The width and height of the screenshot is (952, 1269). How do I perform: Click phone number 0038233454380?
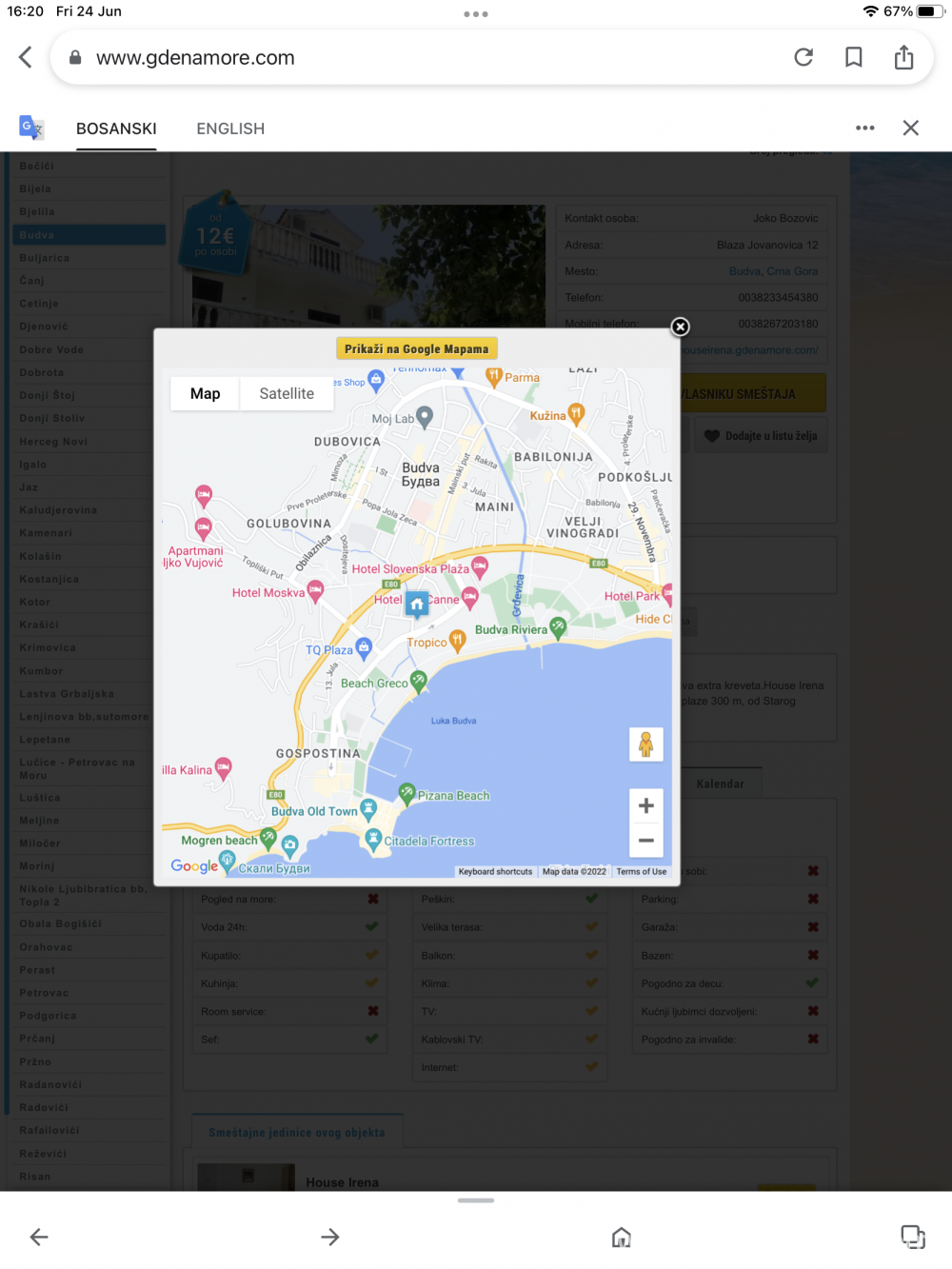click(778, 298)
